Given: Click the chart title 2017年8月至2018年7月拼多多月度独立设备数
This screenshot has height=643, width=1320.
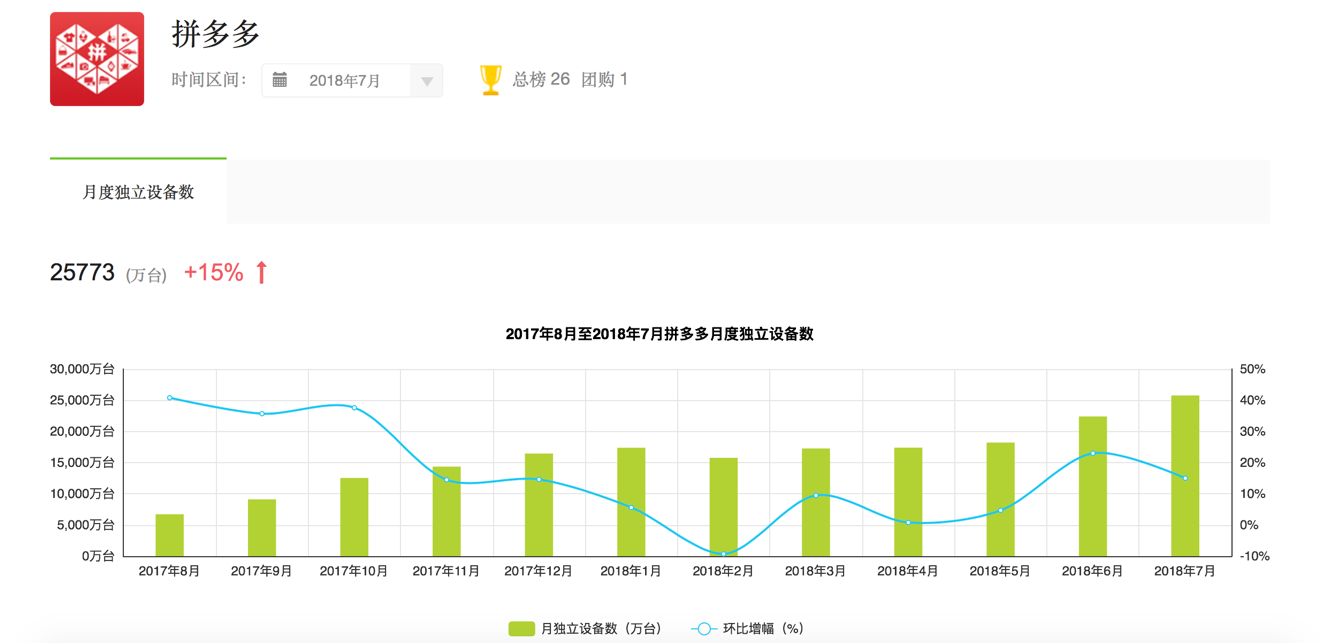Looking at the screenshot, I should coord(660,334).
